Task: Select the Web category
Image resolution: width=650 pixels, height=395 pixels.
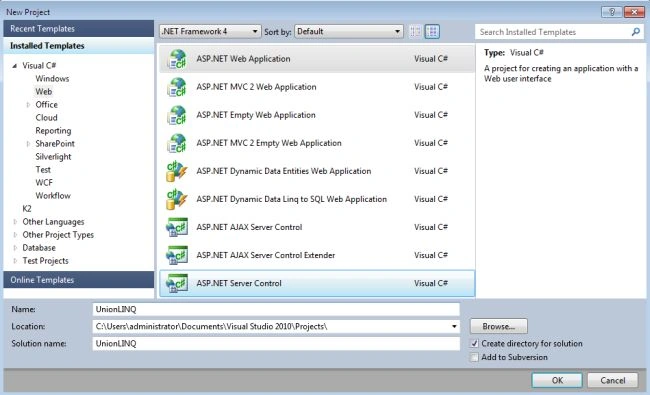Action: (x=44, y=92)
